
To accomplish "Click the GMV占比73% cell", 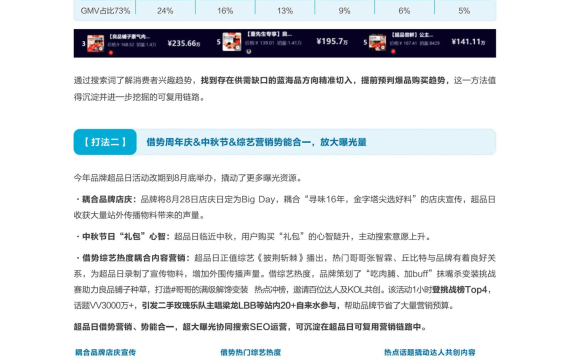I will [x=105, y=11].
